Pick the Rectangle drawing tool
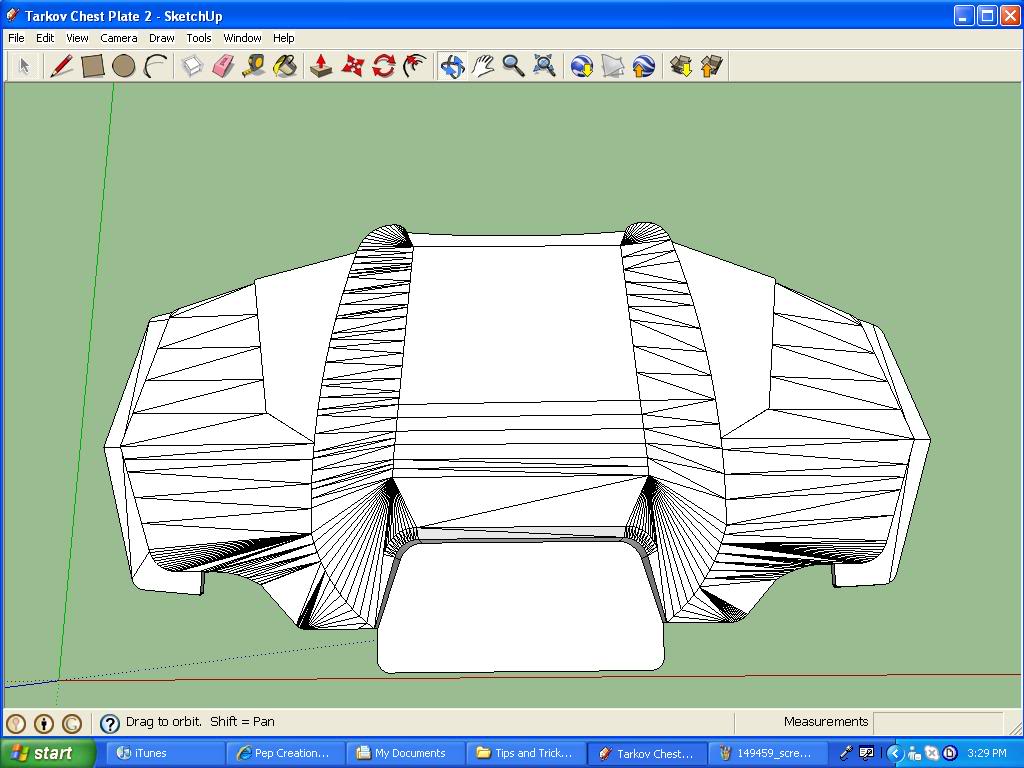The width and height of the screenshot is (1024, 768). click(x=93, y=66)
